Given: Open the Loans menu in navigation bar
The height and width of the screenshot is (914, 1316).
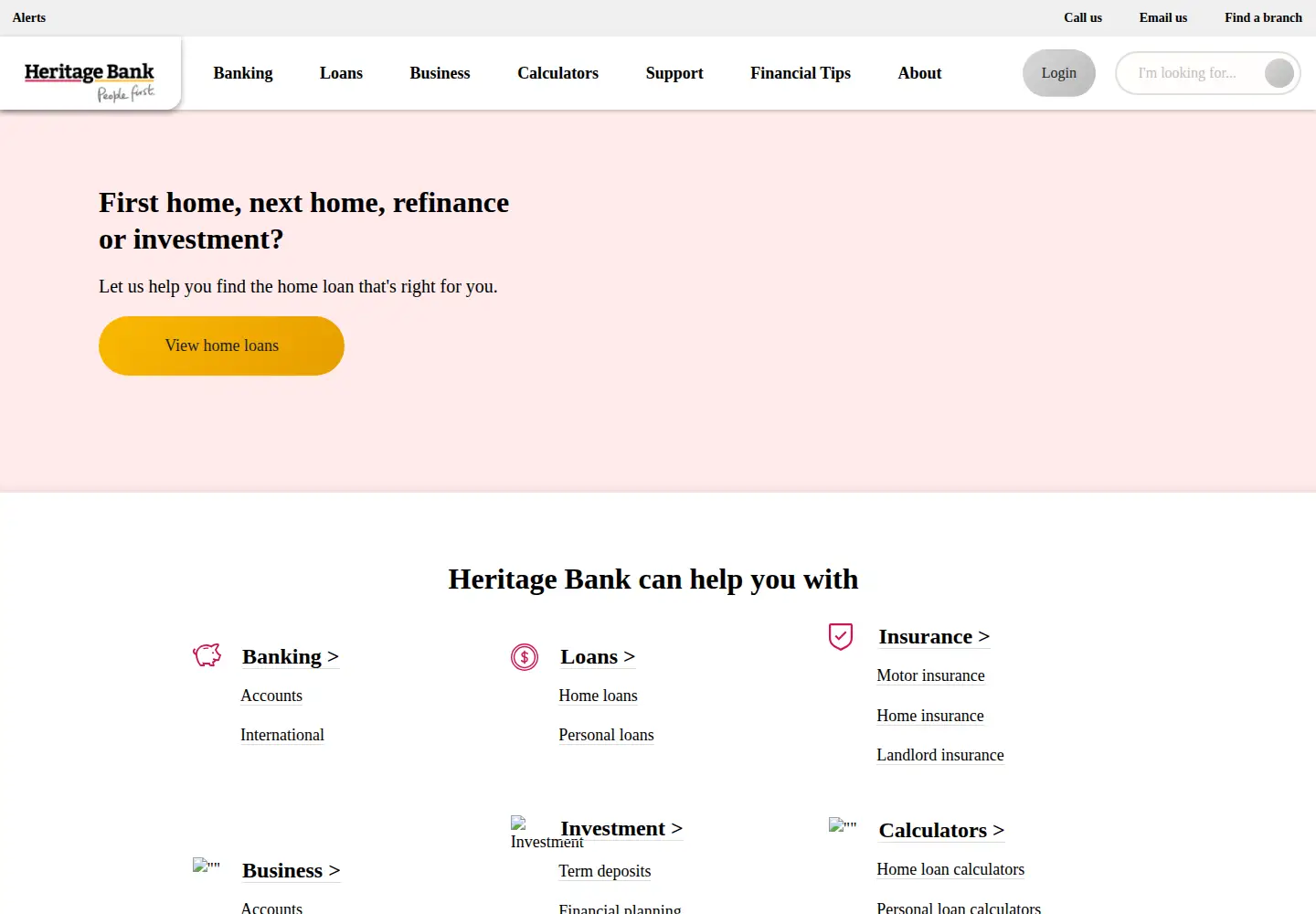Looking at the screenshot, I should click(x=341, y=73).
